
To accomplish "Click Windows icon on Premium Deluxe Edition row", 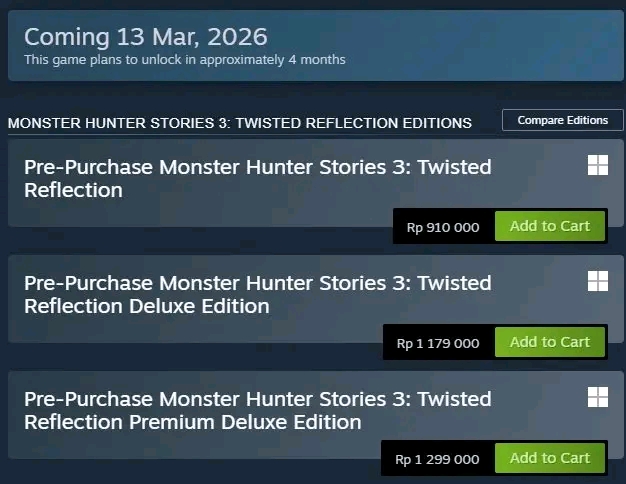I will 598,397.
